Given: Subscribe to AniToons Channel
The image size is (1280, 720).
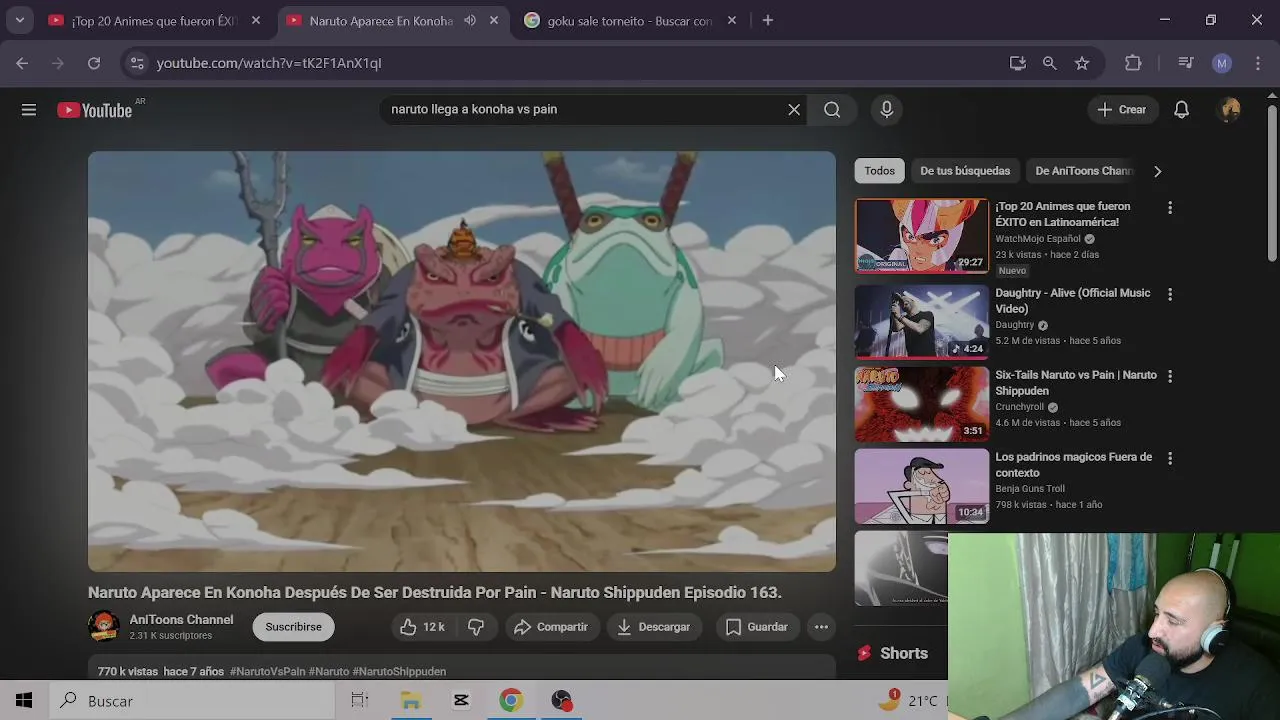Looking at the screenshot, I should click(x=293, y=627).
